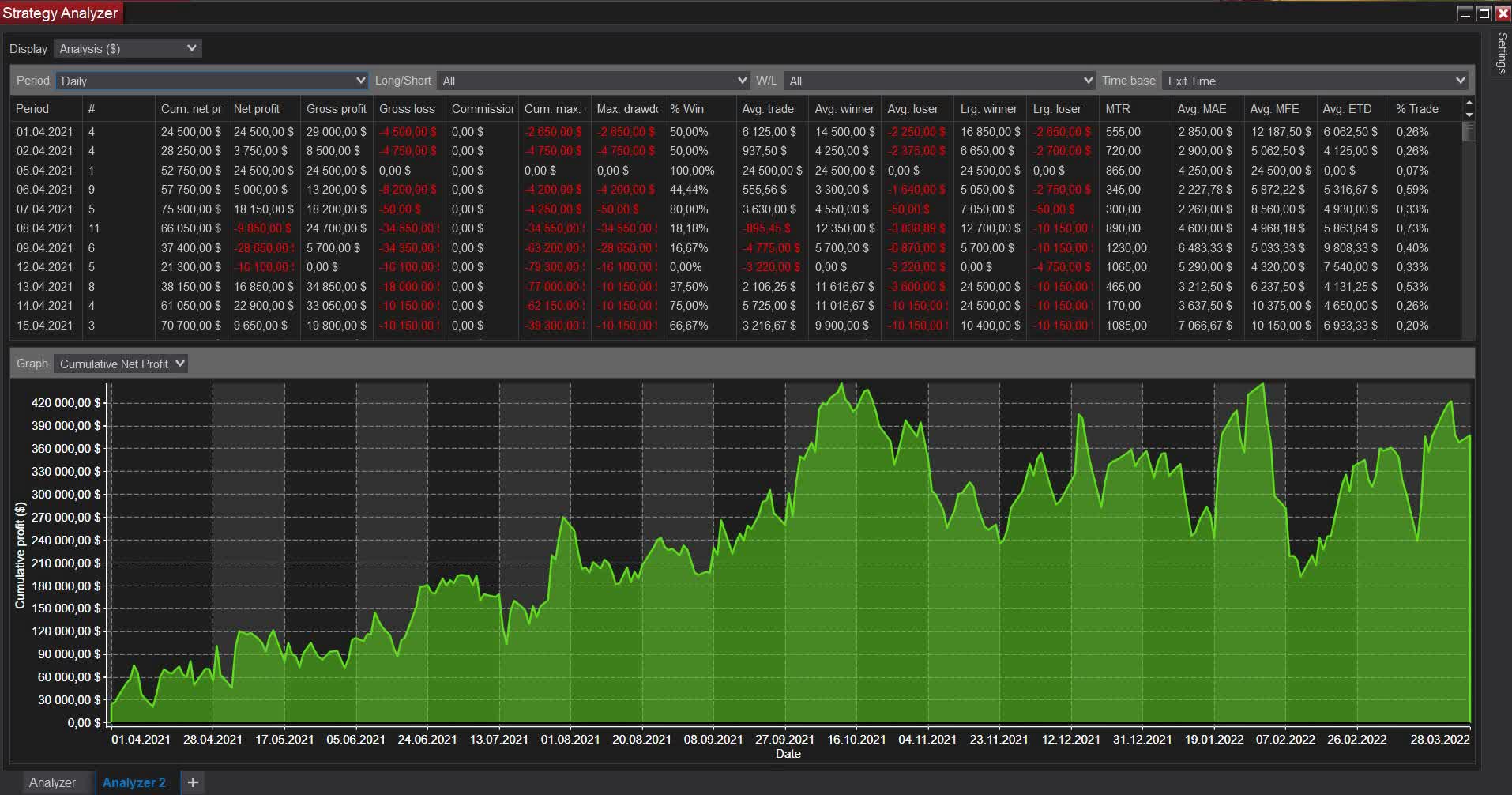Click the table scrollbar up arrow
1512x795 pixels.
[1469, 104]
